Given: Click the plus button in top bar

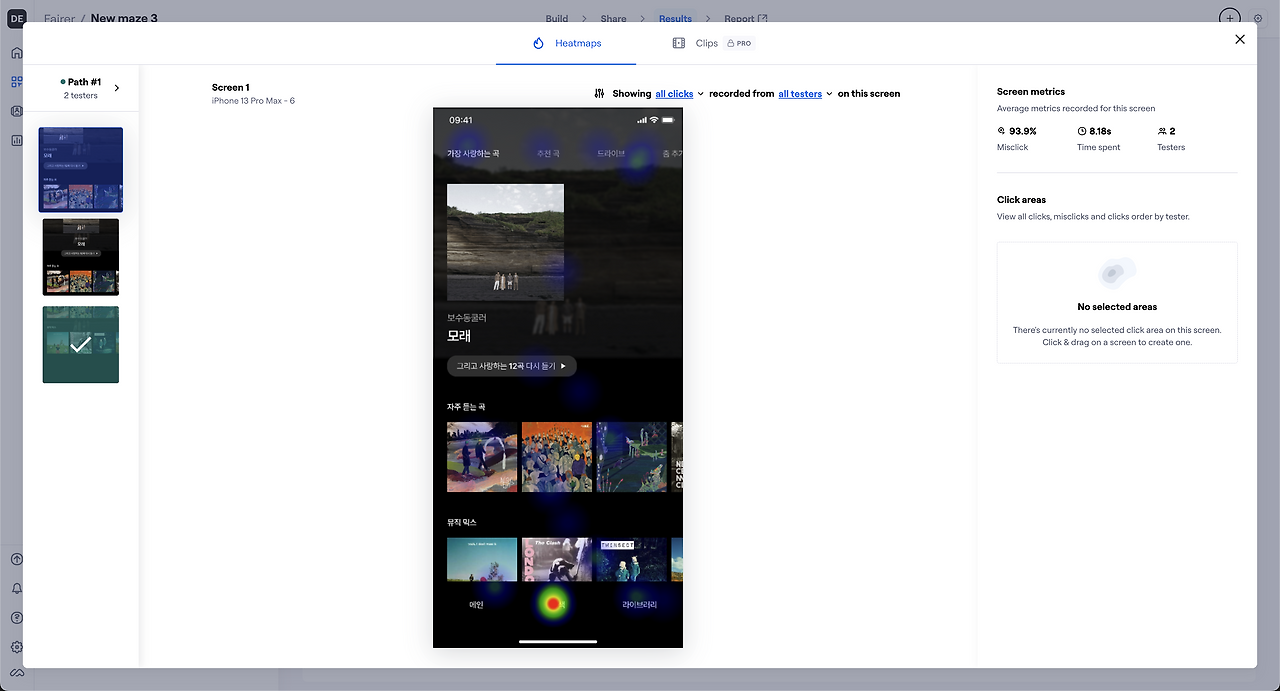Looking at the screenshot, I should [x=1229, y=18].
